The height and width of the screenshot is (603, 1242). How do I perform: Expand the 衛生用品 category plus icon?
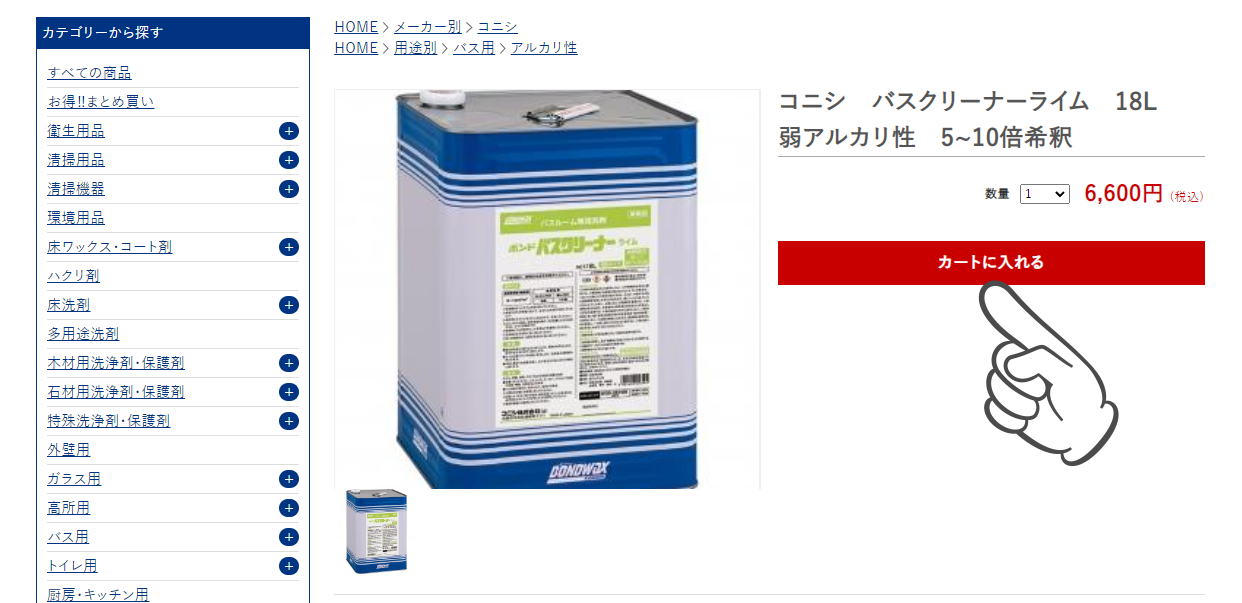click(289, 131)
